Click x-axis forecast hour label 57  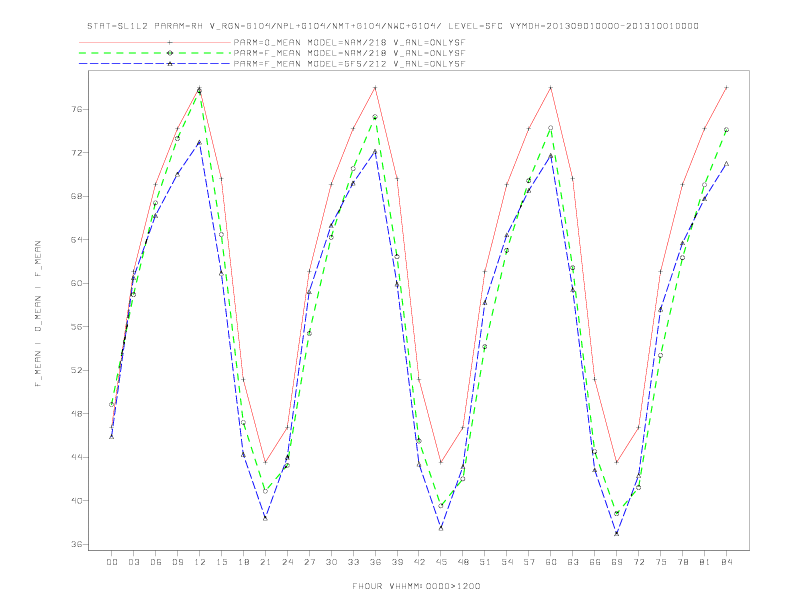(529, 562)
